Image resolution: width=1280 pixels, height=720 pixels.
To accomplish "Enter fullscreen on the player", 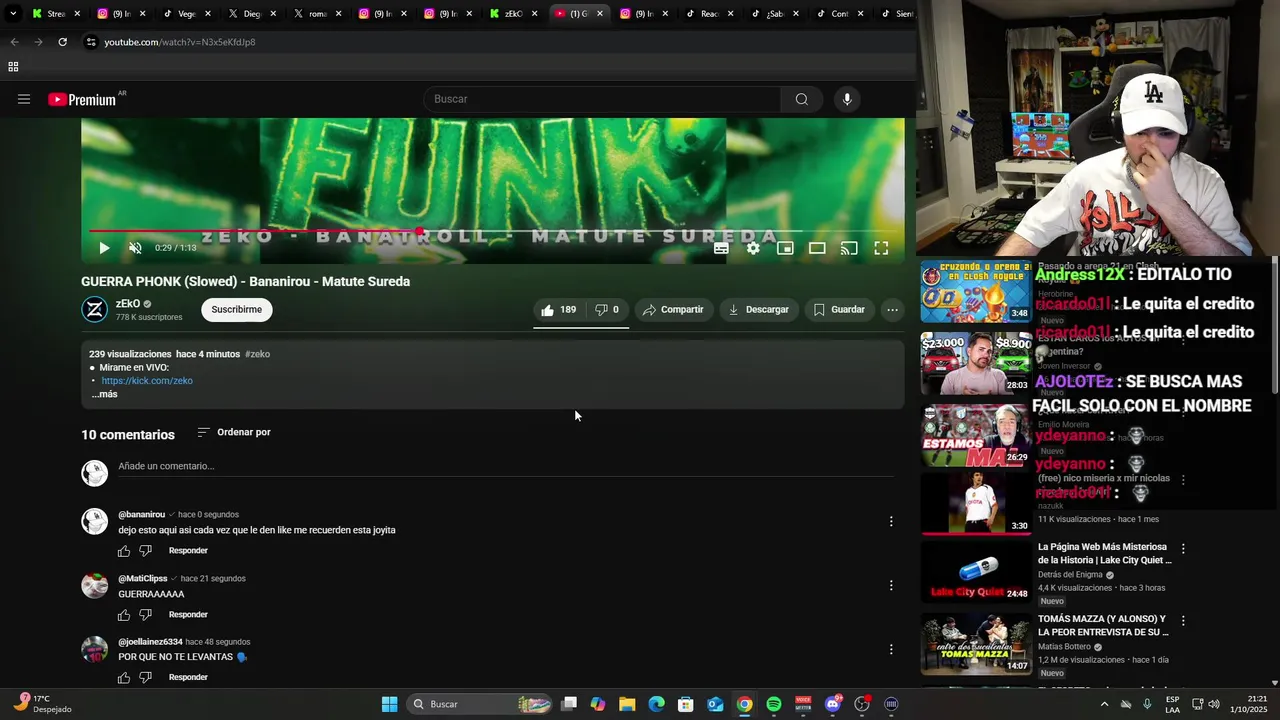I will click(881, 248).
